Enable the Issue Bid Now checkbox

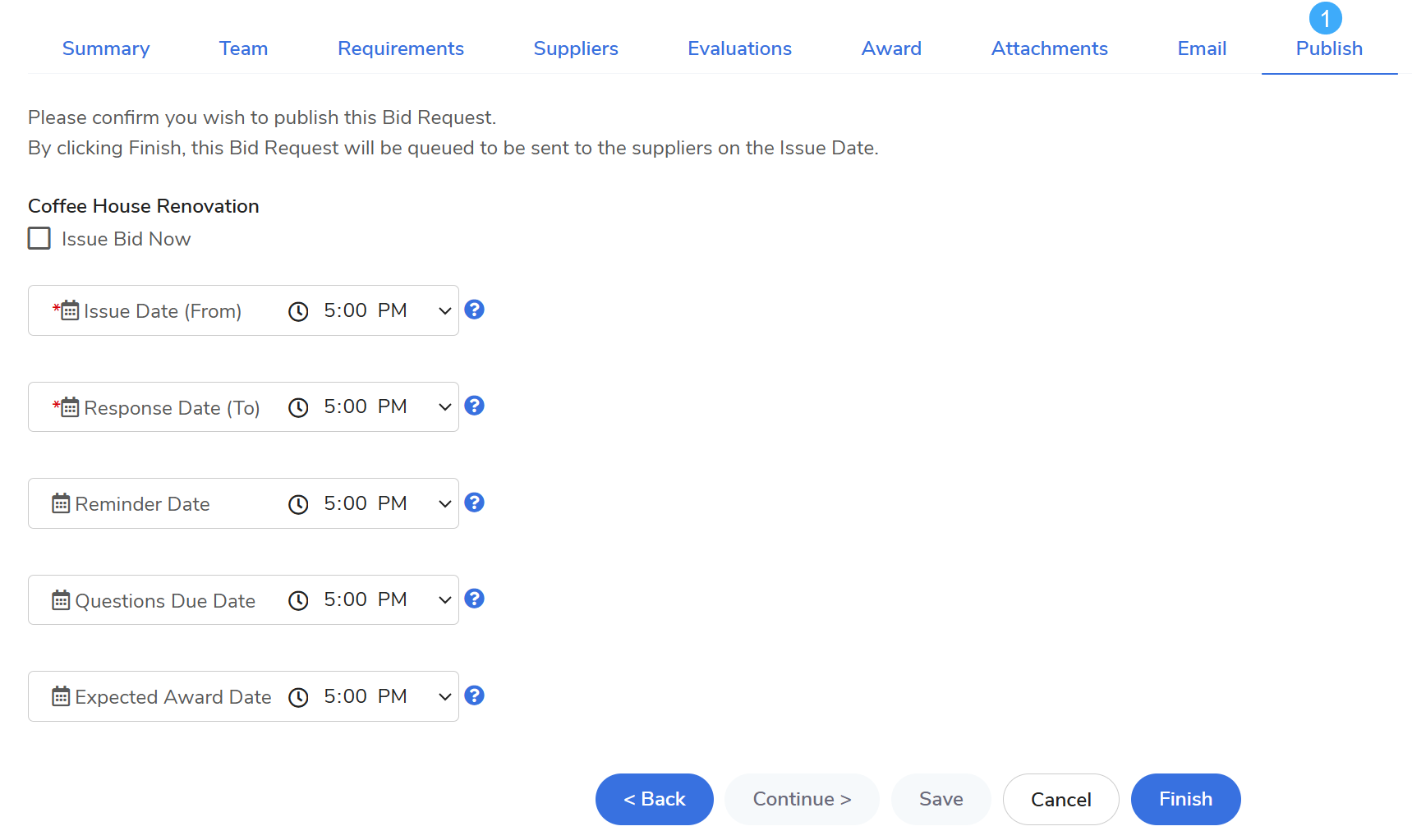[39, 238]
